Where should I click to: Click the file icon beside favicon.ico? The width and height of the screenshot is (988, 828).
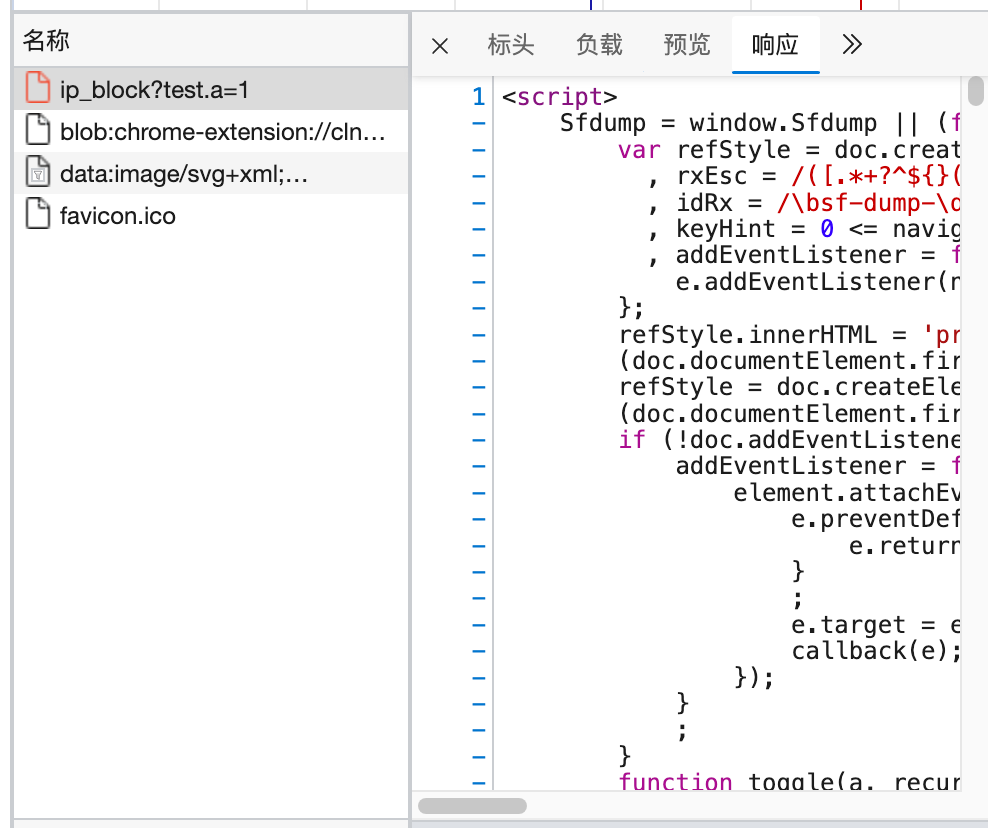38,213
